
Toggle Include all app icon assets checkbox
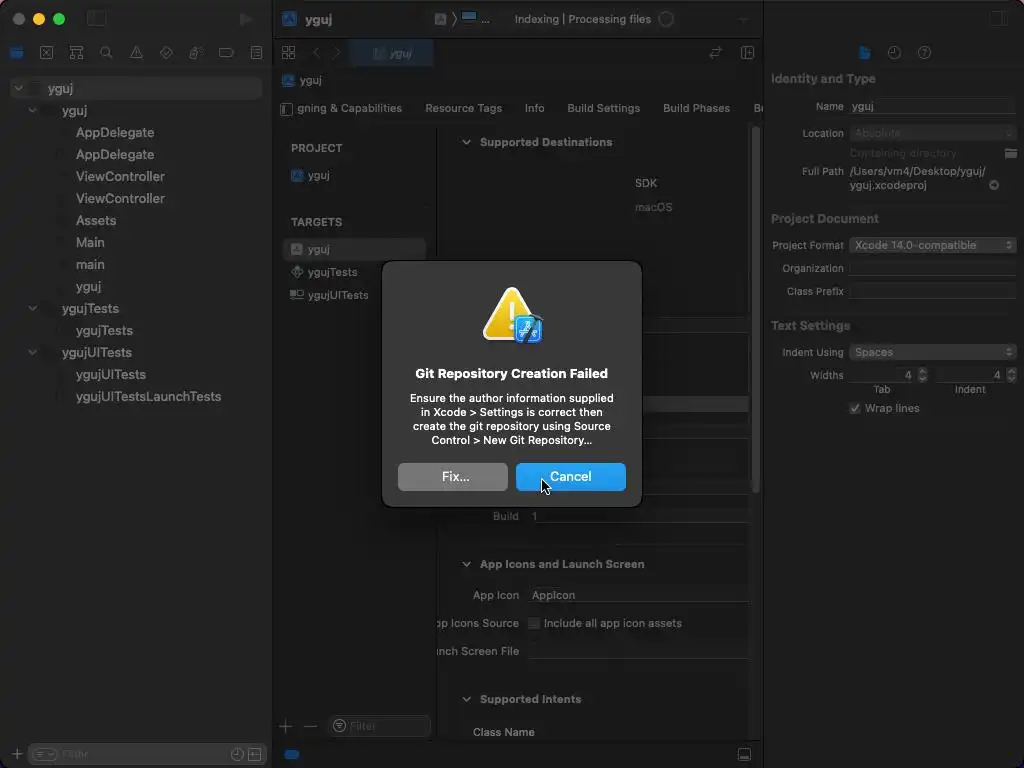click(x=534, y=623)
